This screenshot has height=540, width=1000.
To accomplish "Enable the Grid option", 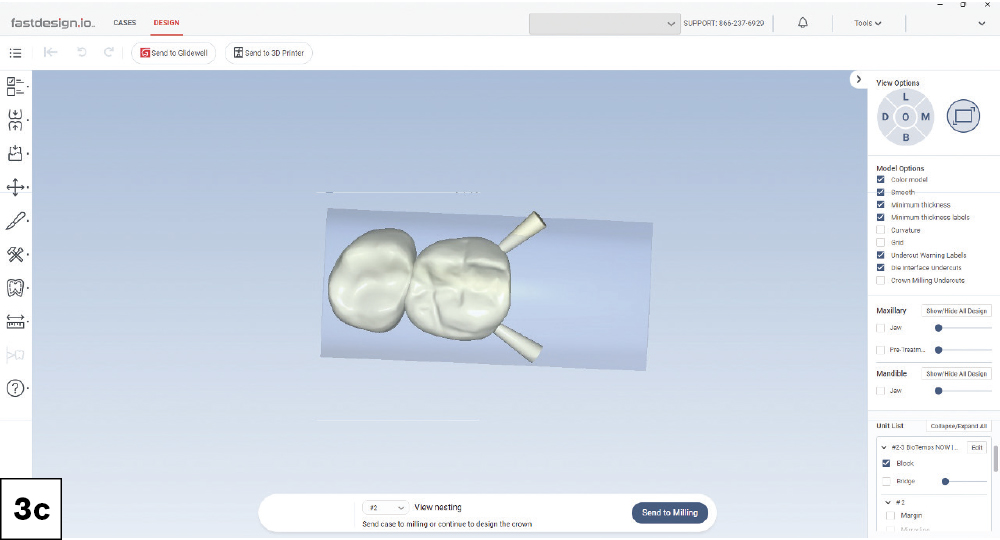I will pyautogui.click(x=881, y=242).
